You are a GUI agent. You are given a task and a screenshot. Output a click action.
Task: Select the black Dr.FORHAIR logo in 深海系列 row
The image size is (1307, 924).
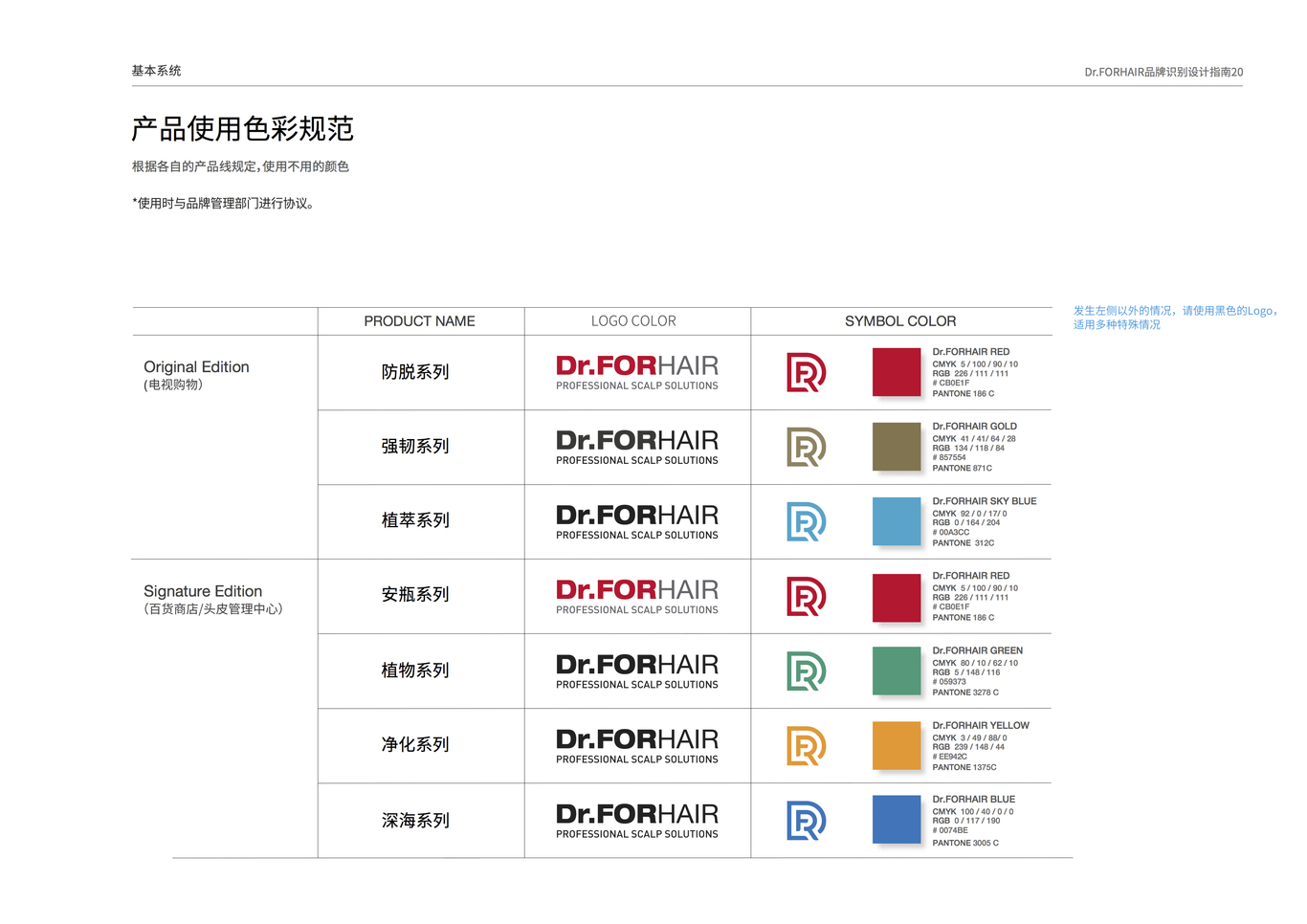[x=637, y=821]
